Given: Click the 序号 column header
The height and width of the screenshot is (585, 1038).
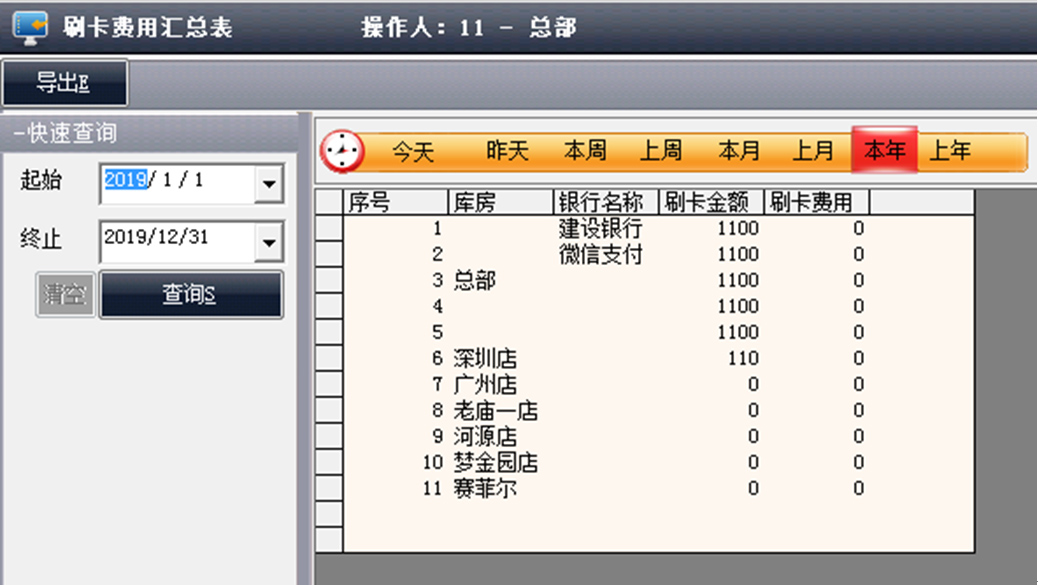Looking at the screenshot, I should coord(395,202).
